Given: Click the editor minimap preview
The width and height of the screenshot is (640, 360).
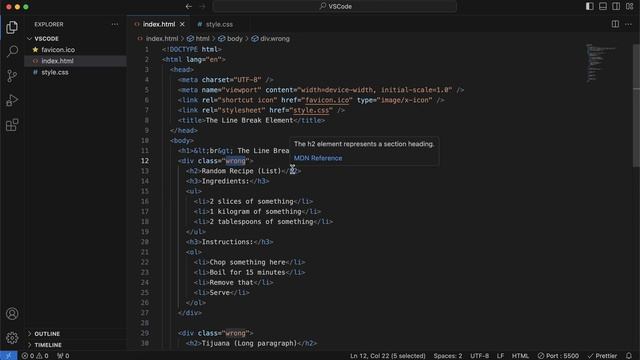Looking at the screenshot, I should tap(601, 62).
